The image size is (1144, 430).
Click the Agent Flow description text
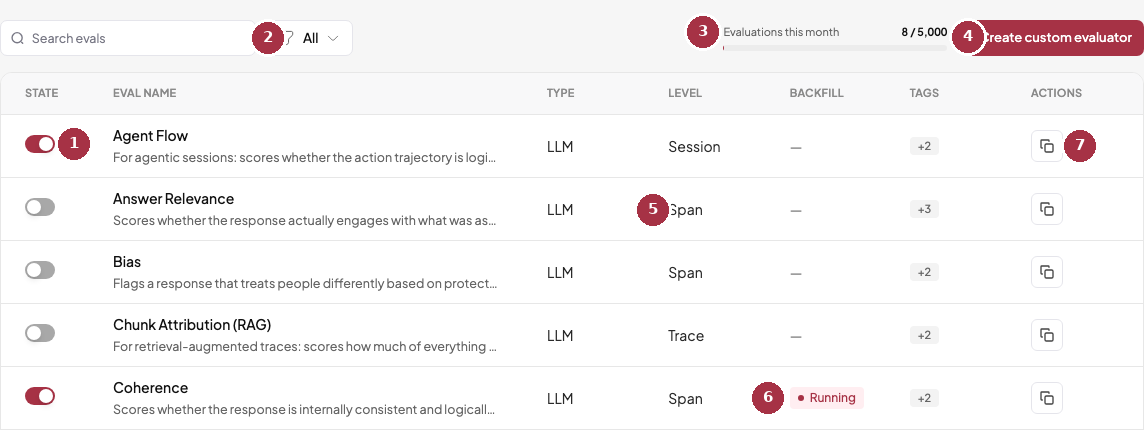coord(305,157)
